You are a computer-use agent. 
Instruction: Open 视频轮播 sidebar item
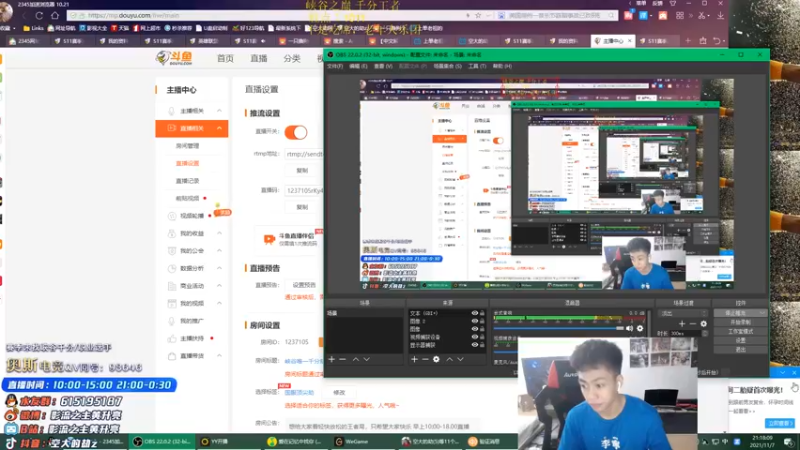[x=191, y=216]
